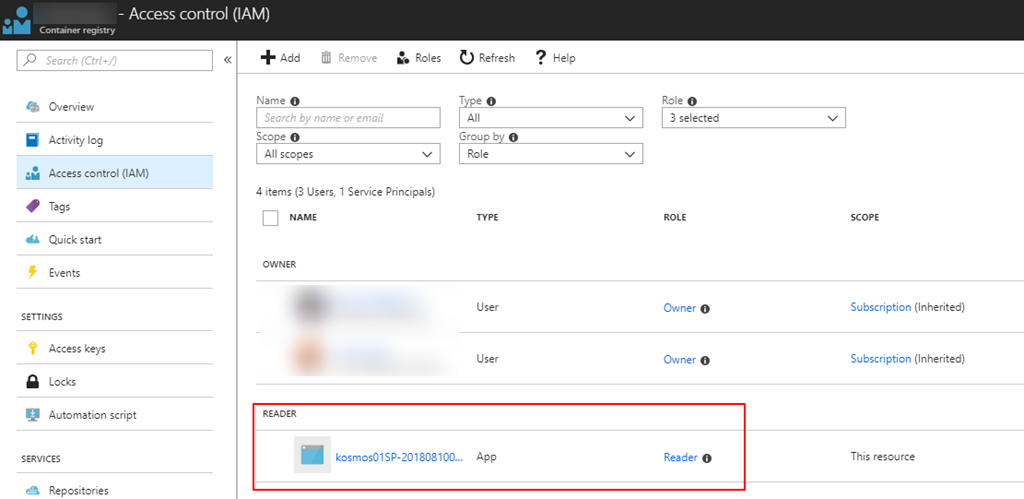Screen dimensions: 1024x499
Task: Open the Role filter showing 3 selected
Action: click(x=753, y=118)
